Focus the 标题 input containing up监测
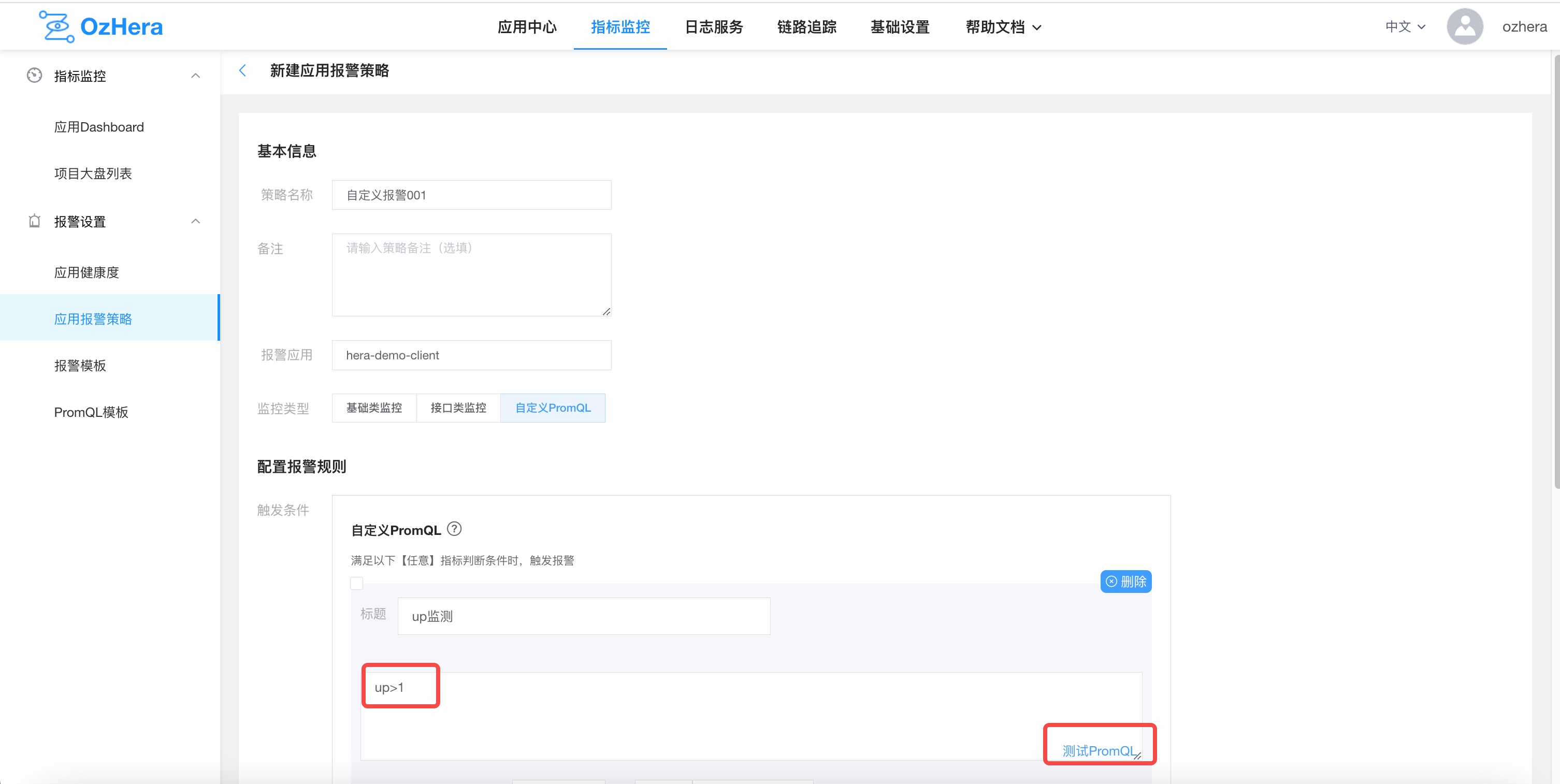Image resolution: width=1560 pixels, height=784 pixels. coord(584,616)
